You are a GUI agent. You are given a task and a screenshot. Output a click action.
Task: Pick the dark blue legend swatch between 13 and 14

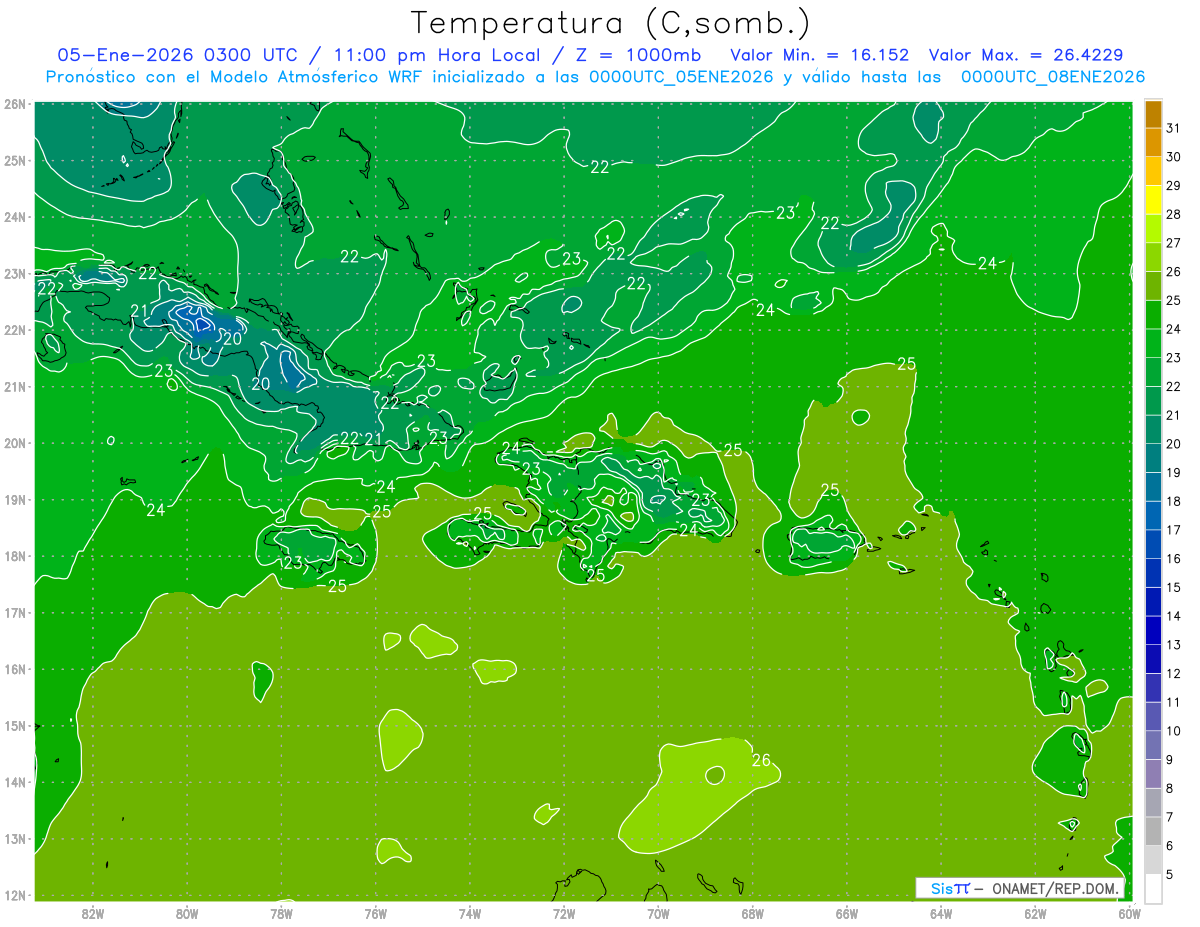pos(1153,630)
